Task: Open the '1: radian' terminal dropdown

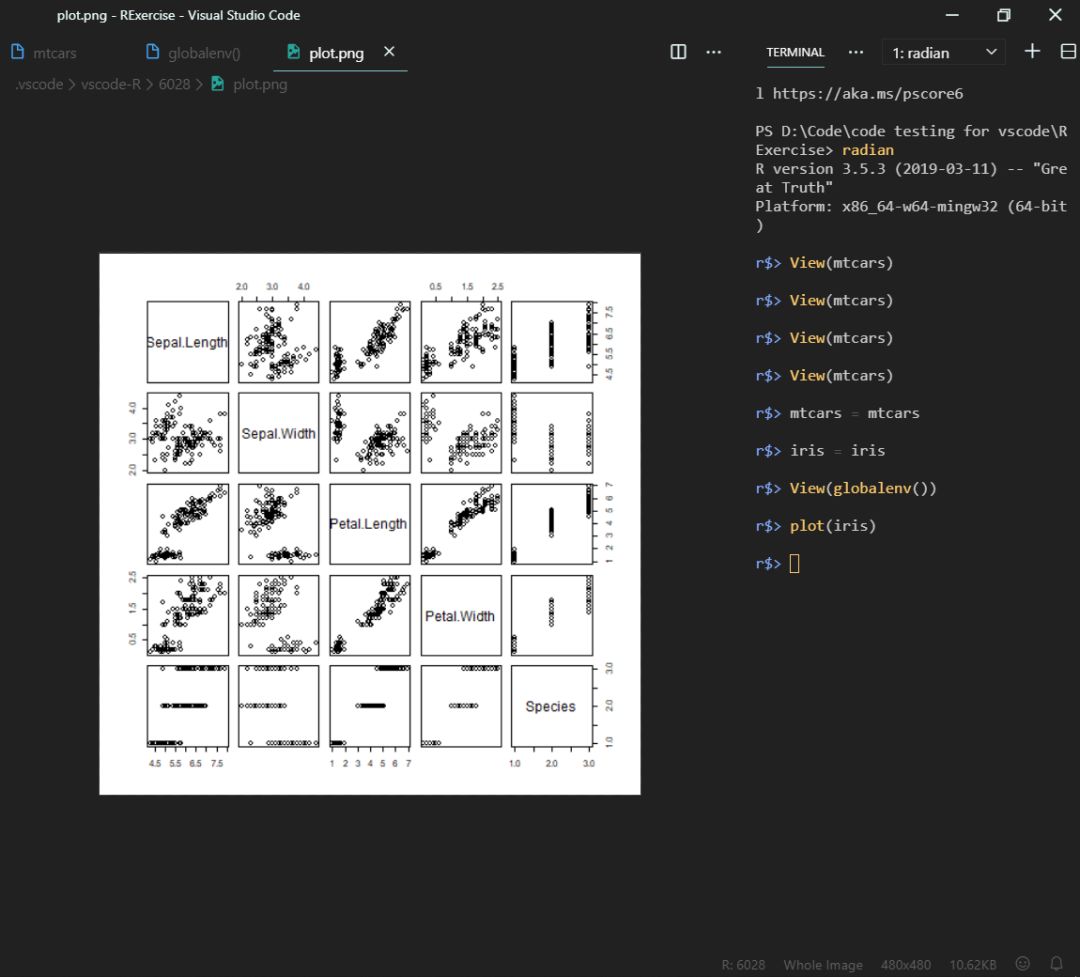Action: (x=944, y=52)
